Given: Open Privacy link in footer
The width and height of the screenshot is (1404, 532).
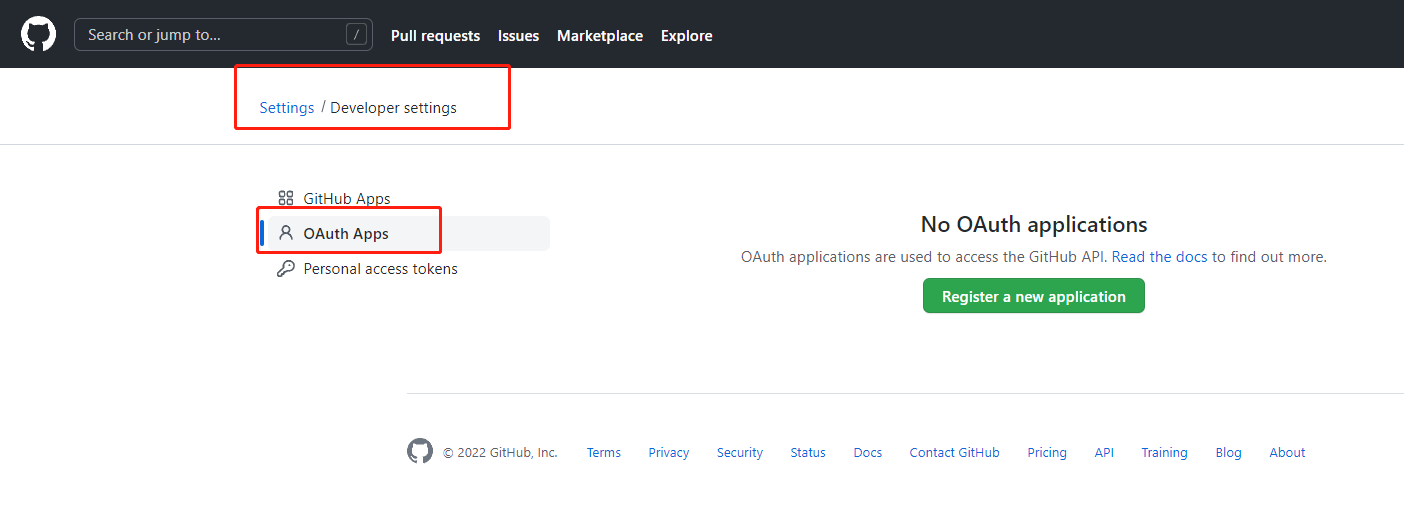Looking at the screenshot, I should click(669, 453).
